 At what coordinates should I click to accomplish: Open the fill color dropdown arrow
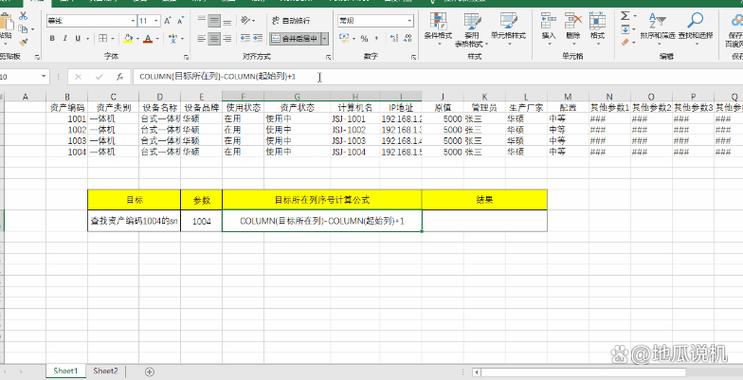pyautogui.click(x=137, y=39)
